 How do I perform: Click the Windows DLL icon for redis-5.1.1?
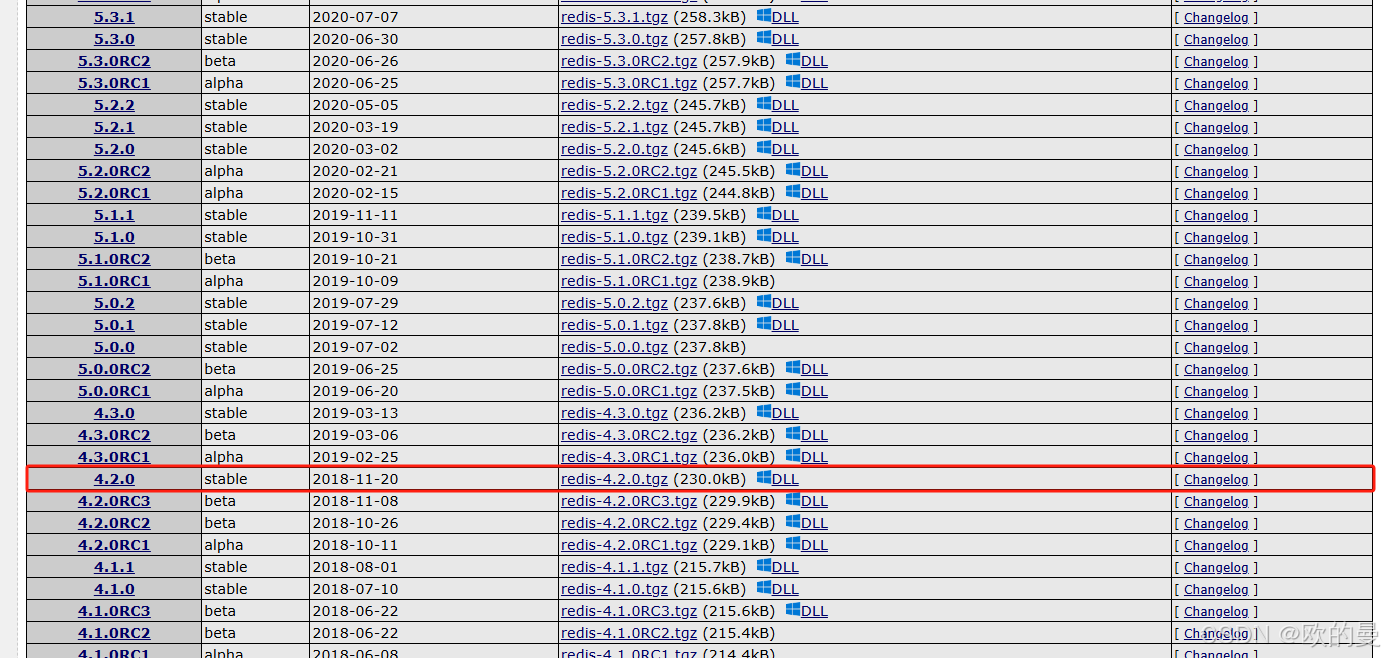coord(764,214)
